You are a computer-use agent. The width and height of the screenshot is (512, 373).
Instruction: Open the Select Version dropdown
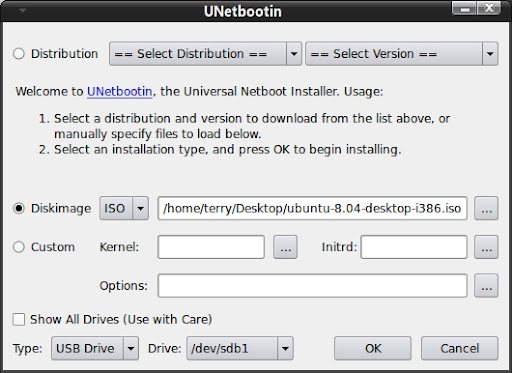point(402,54)
